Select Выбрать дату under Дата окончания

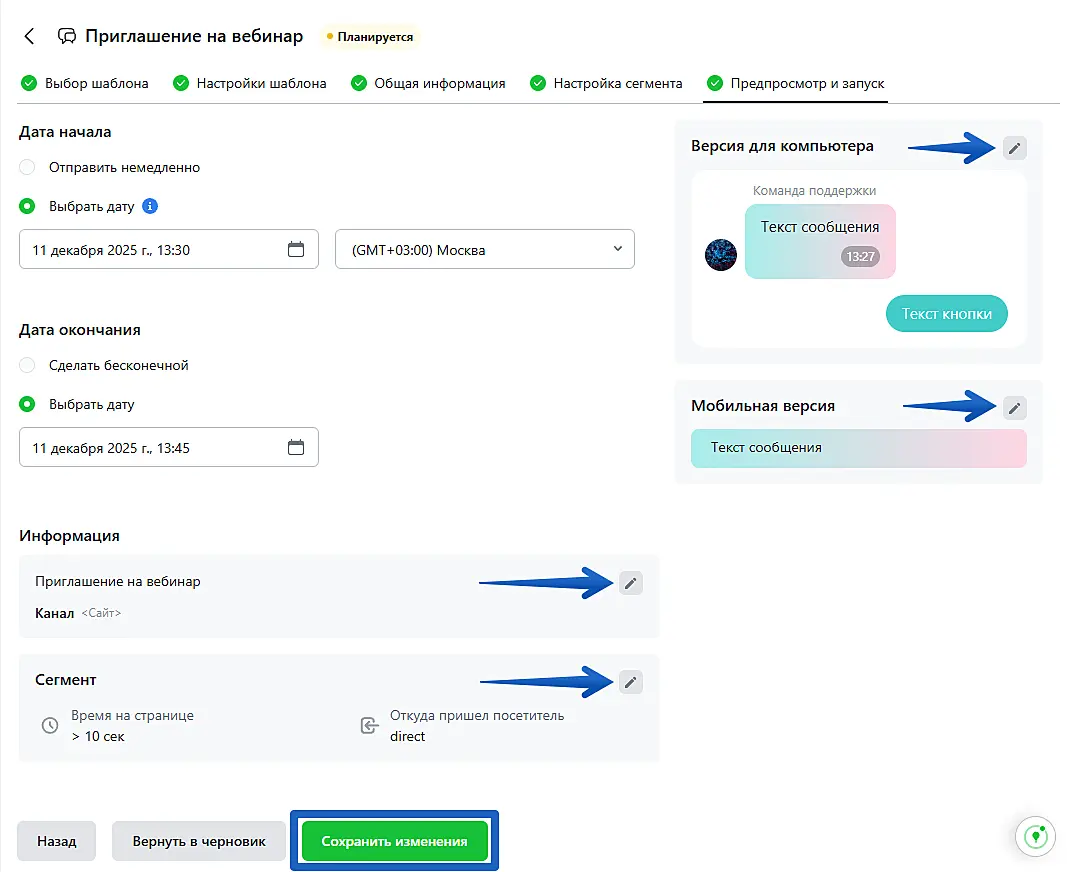(x=28, y=405)
